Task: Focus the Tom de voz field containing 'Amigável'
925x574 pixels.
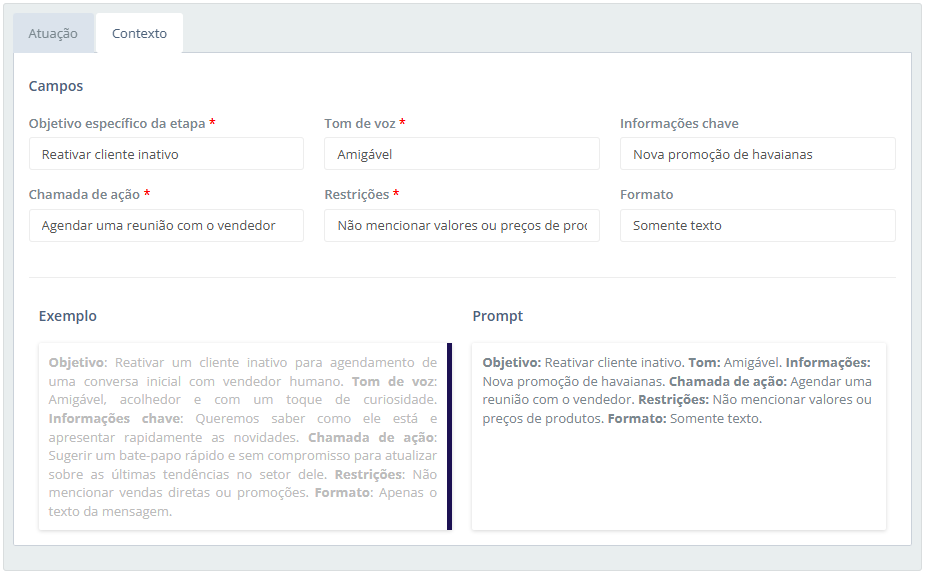Action: [461, 154]
